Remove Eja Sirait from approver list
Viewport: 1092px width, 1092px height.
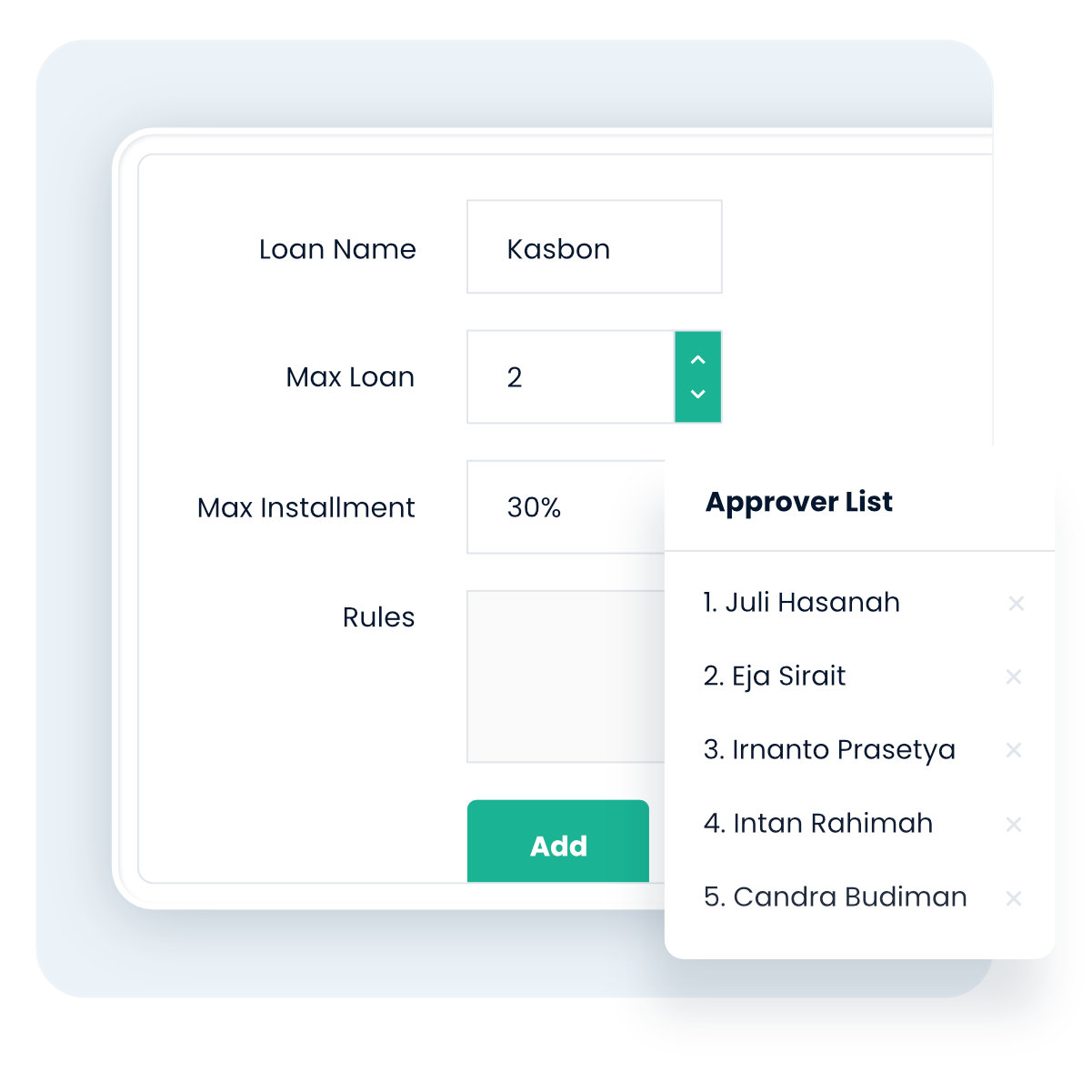point(1014,676)
